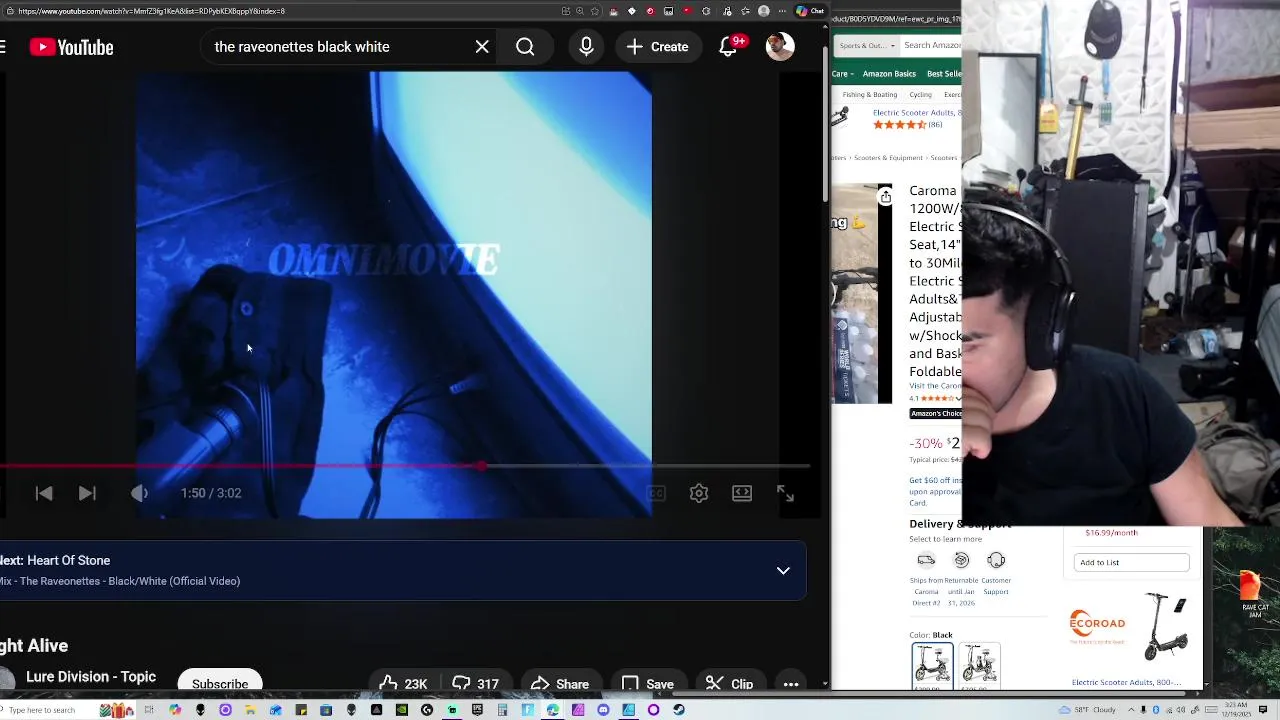Open the Action Center notification icon
This screenshot has width=1280, height=720.
1263,710
